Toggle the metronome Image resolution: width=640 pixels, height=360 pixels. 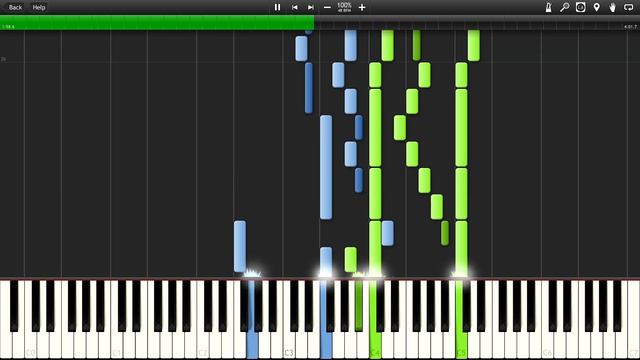[x=548, y=7]
